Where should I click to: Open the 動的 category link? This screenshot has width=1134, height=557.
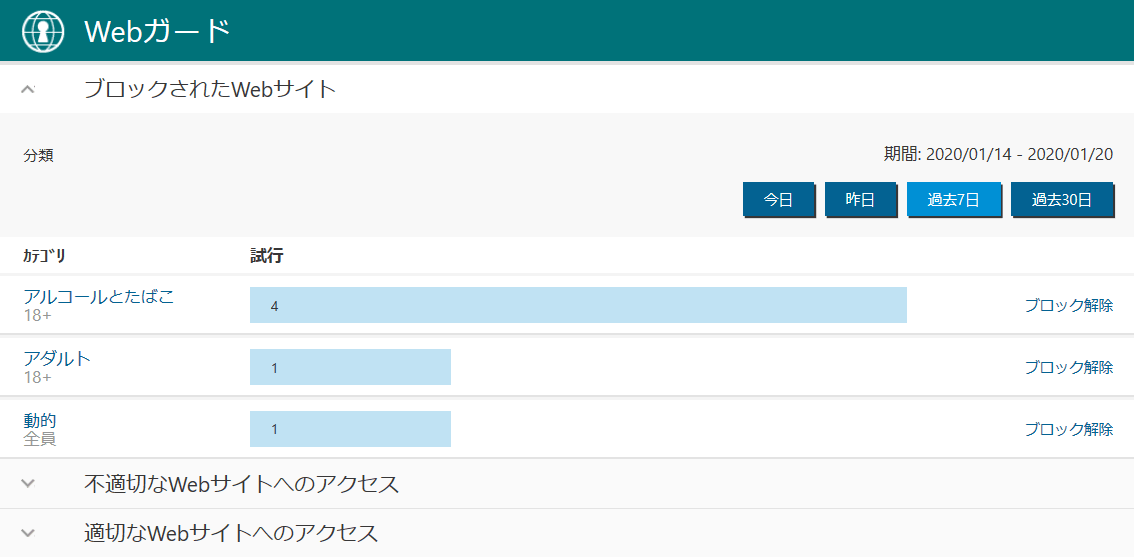pyautogui.click(x=40, y=420)
